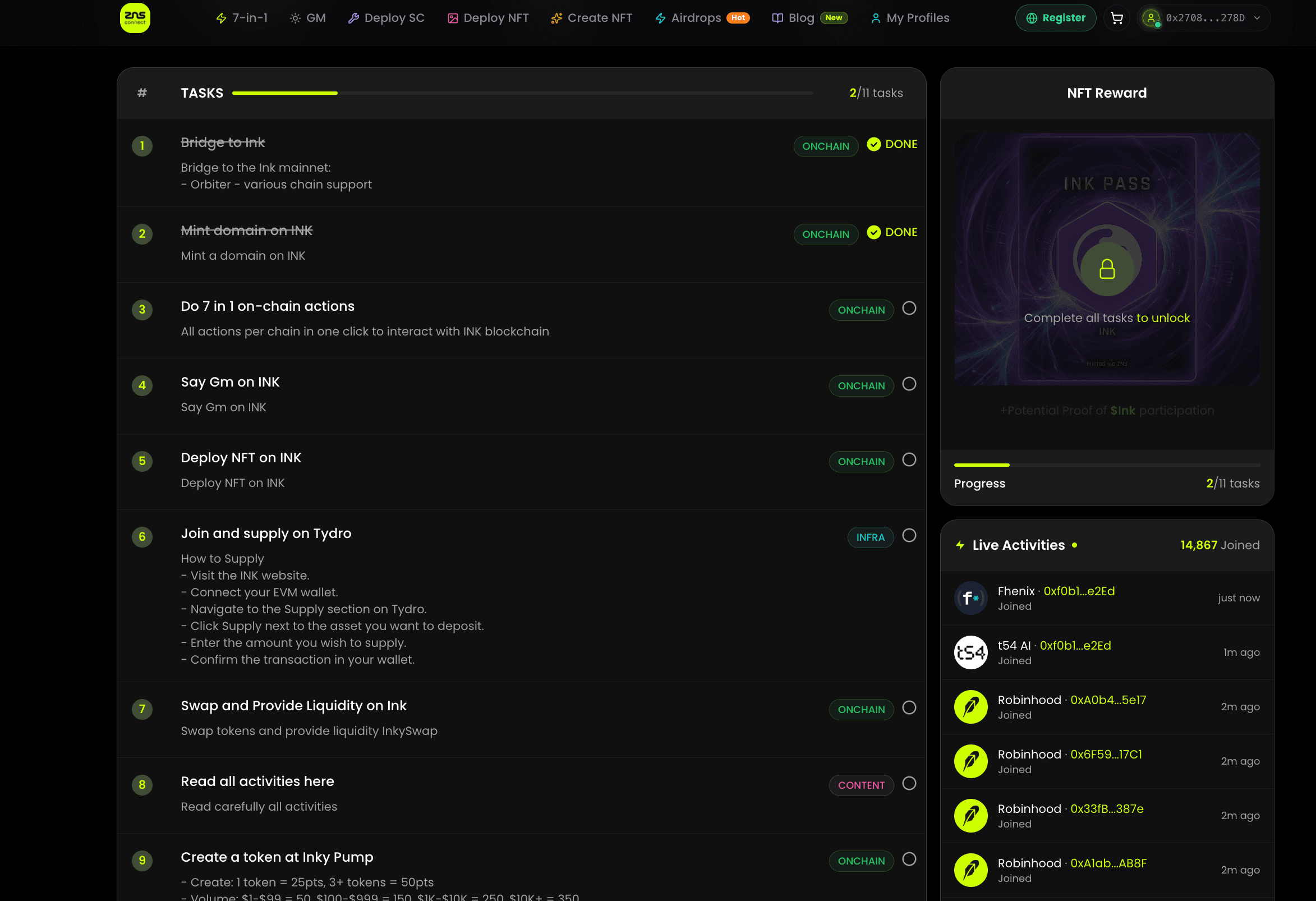This screenshot has width=1316, height=901.
Task: Click the t54 AI project avatar
Action: pyautogui.click(x=970, y=652)
